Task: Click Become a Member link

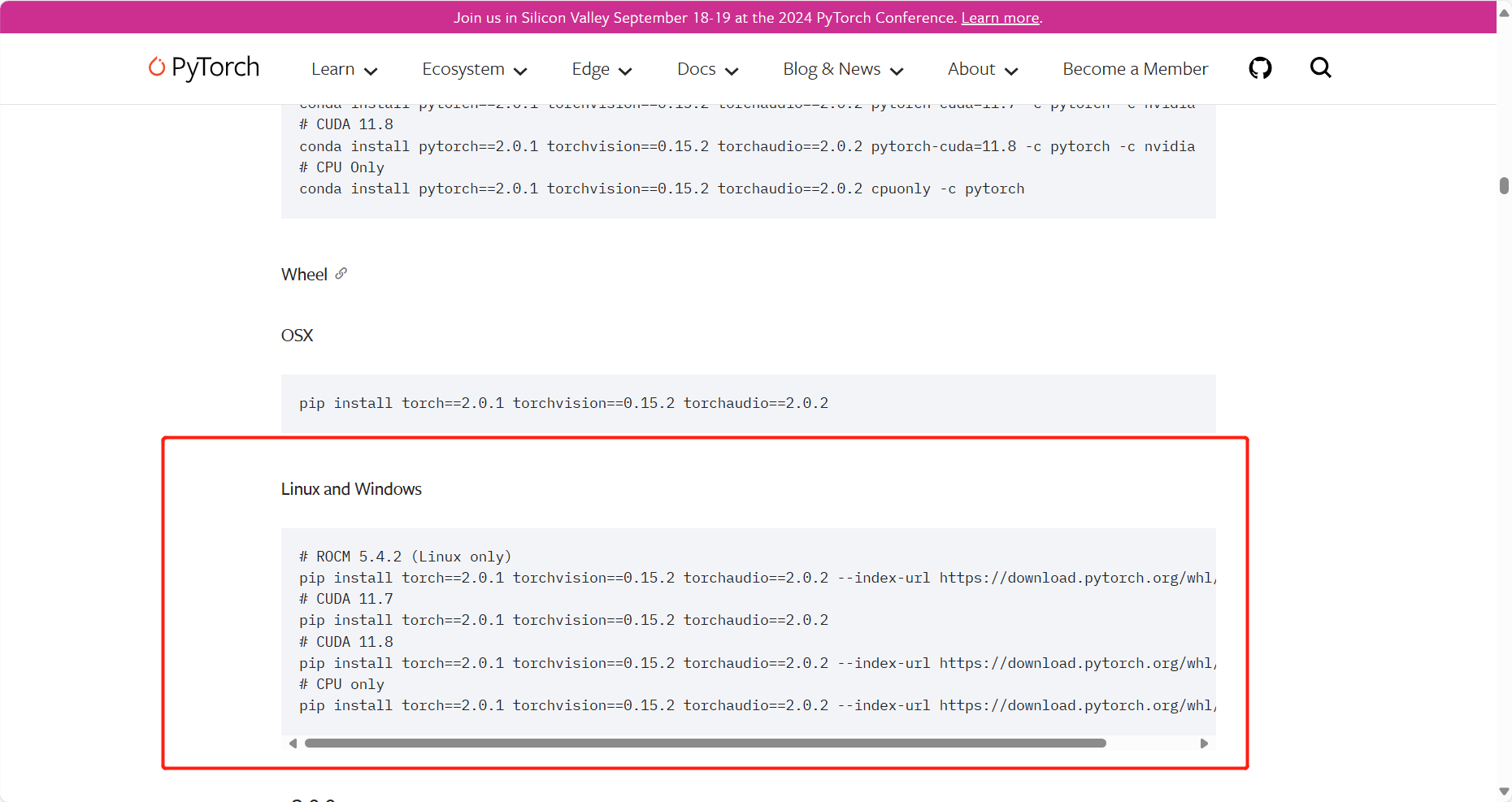Action: pyautogui.click(x=1136, y=69)
